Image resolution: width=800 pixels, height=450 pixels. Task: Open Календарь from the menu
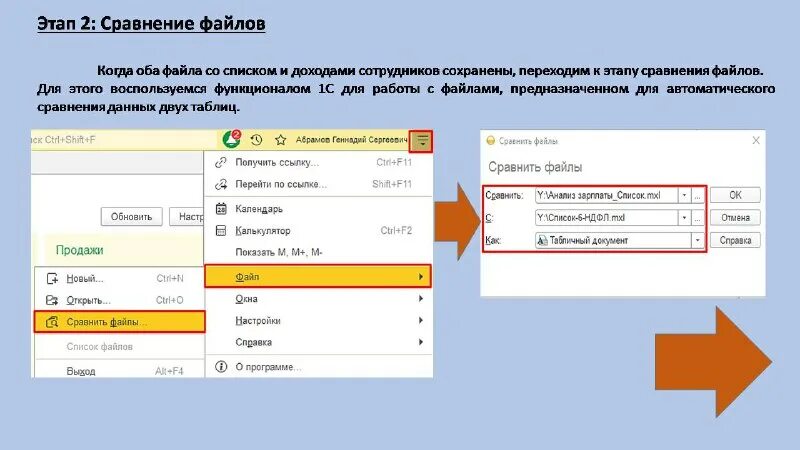[x=318, y=209]
